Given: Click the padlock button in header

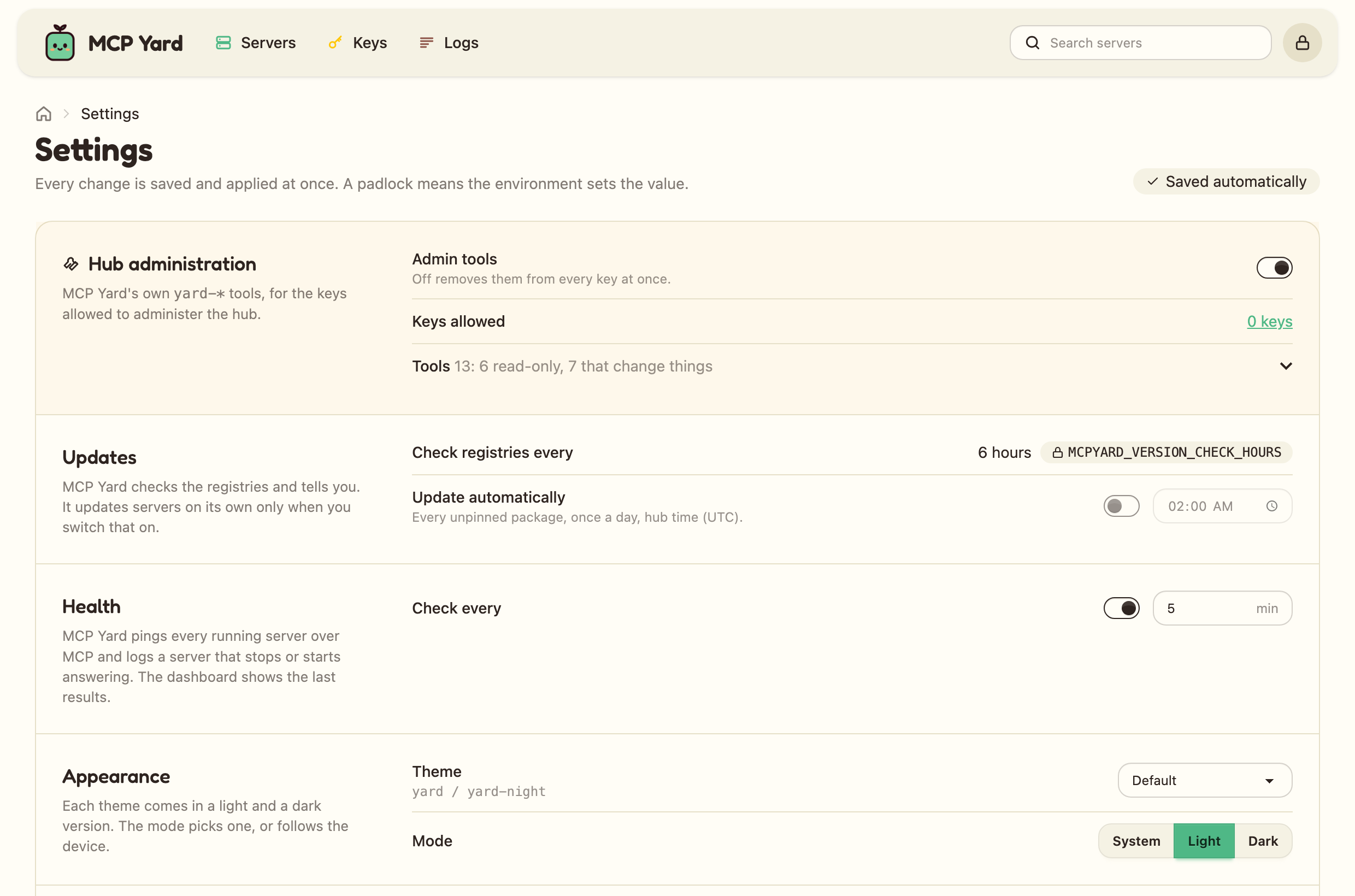Looking at the screenshot, I should [1303, 43].
